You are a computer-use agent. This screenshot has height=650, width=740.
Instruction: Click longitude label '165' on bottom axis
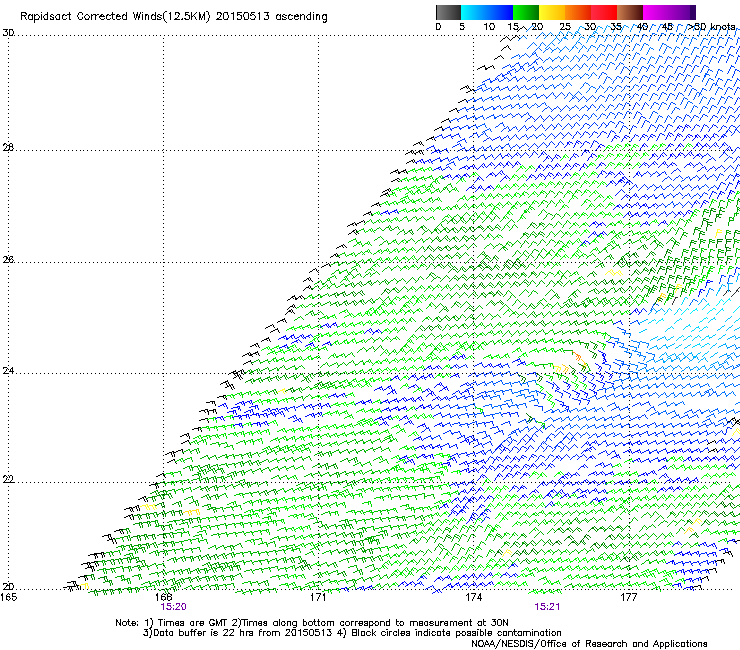pyautogui.click(x=8, y=597)
